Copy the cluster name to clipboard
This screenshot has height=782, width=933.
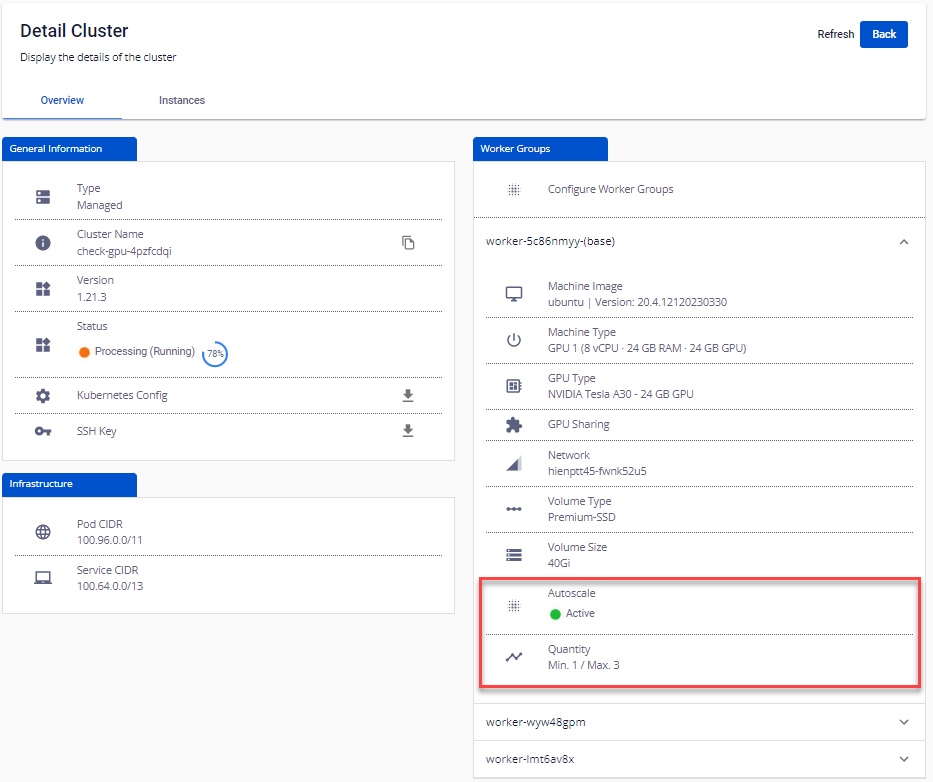pyautogui.click(x=408, y=243)
